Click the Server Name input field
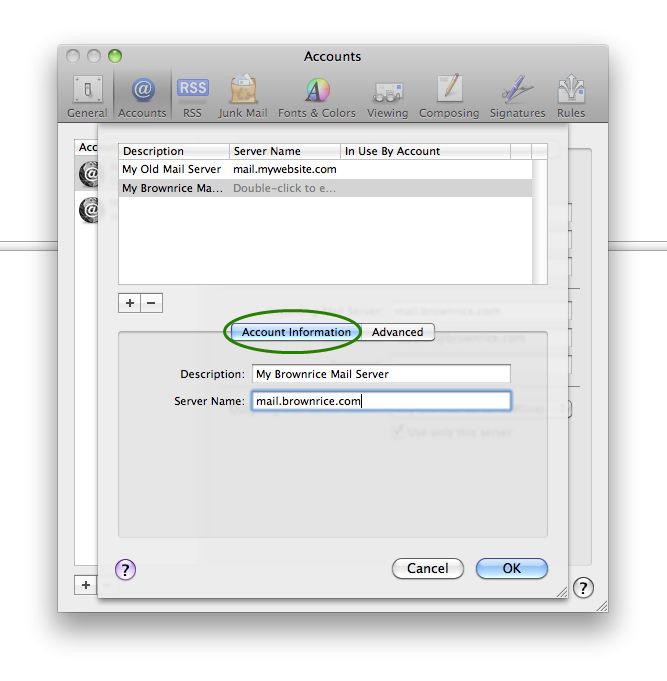 click(x=381, y=401)
